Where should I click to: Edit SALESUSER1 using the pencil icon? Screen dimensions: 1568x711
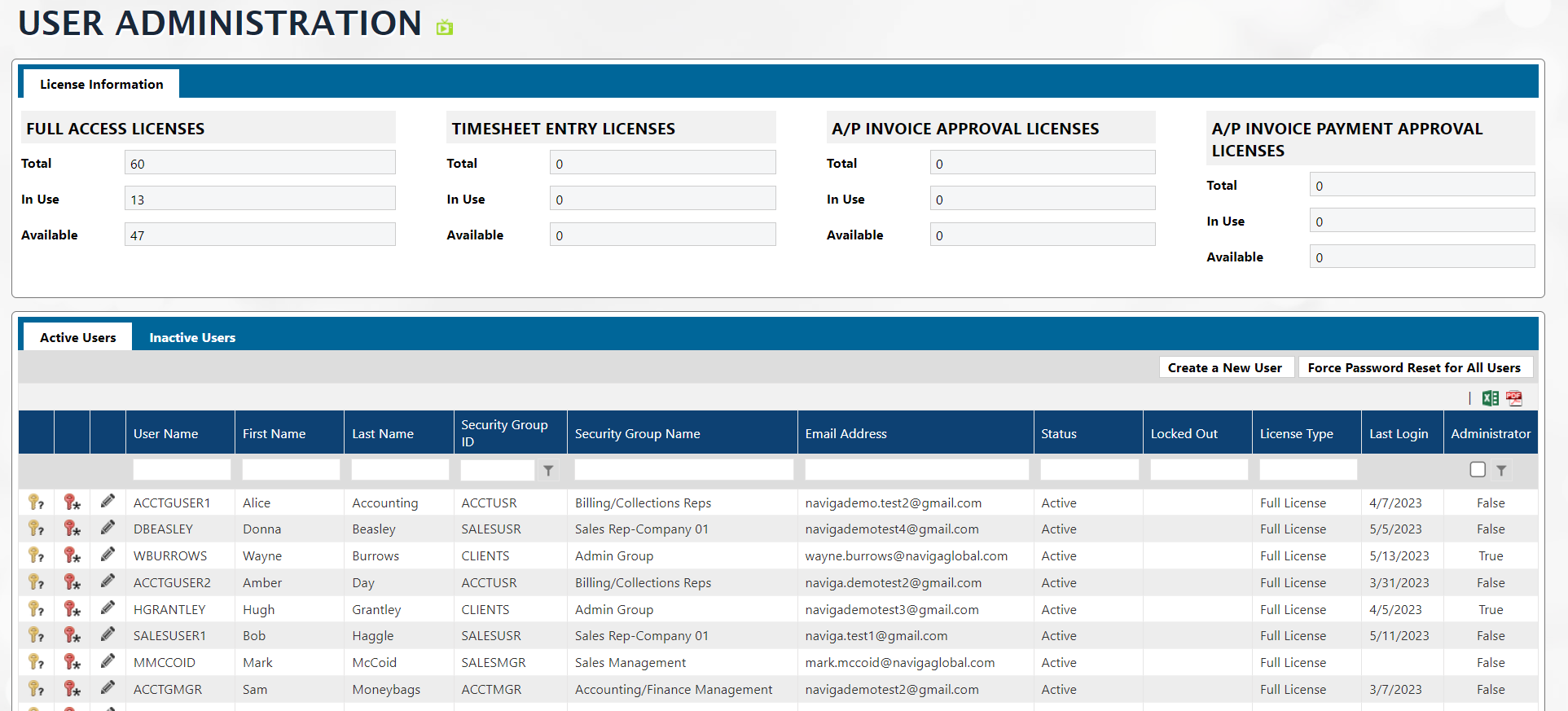108,635
